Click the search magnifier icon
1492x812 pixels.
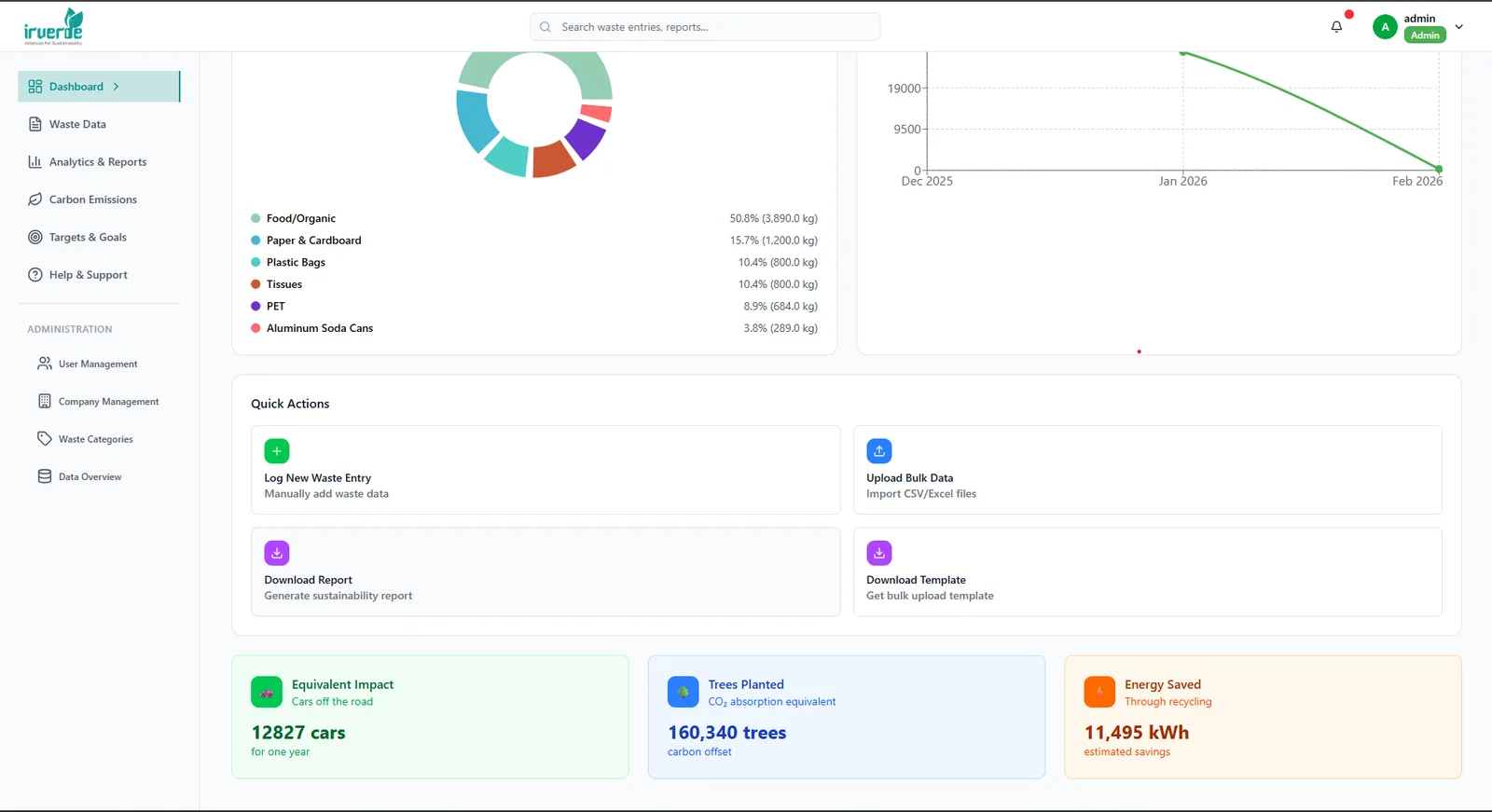click(x=546, y=27)
